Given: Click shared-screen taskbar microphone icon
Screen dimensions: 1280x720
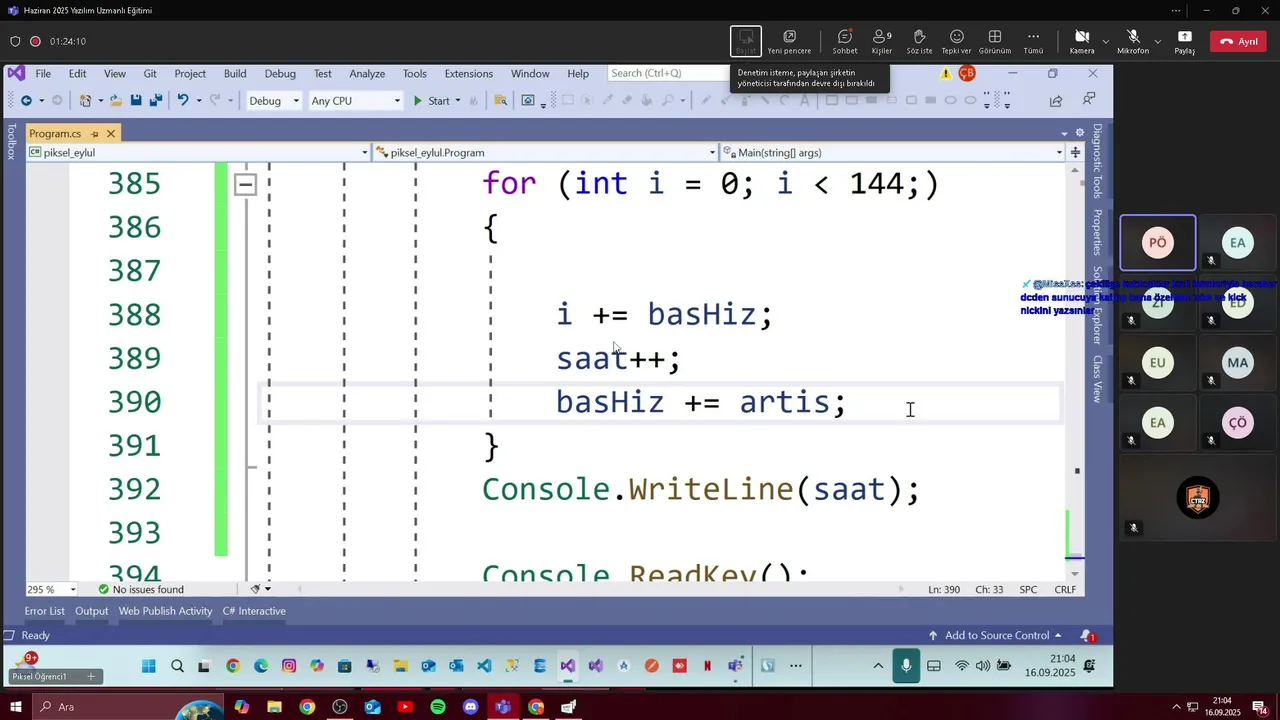Looking at the screenshot, I should [906, 665].
